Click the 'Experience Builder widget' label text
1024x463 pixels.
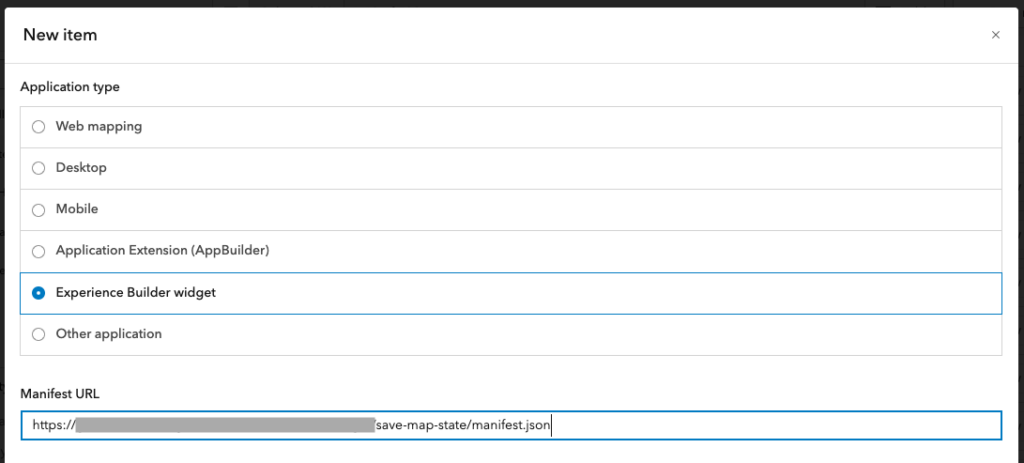coord(136,293)
